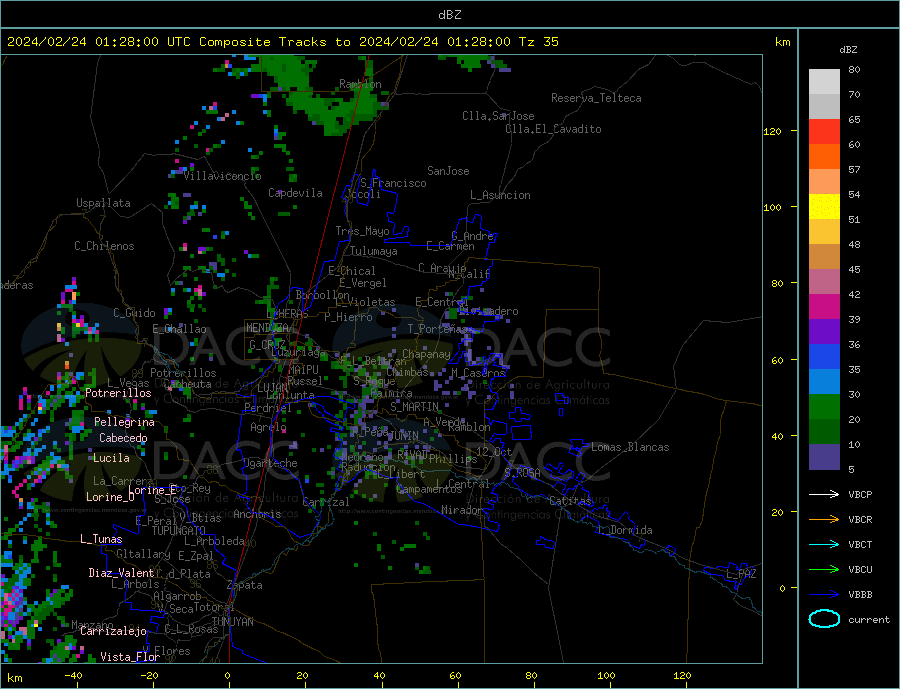Click the Uspallata label on the map
Screen dimensions: 900x689
coord(103,203)
